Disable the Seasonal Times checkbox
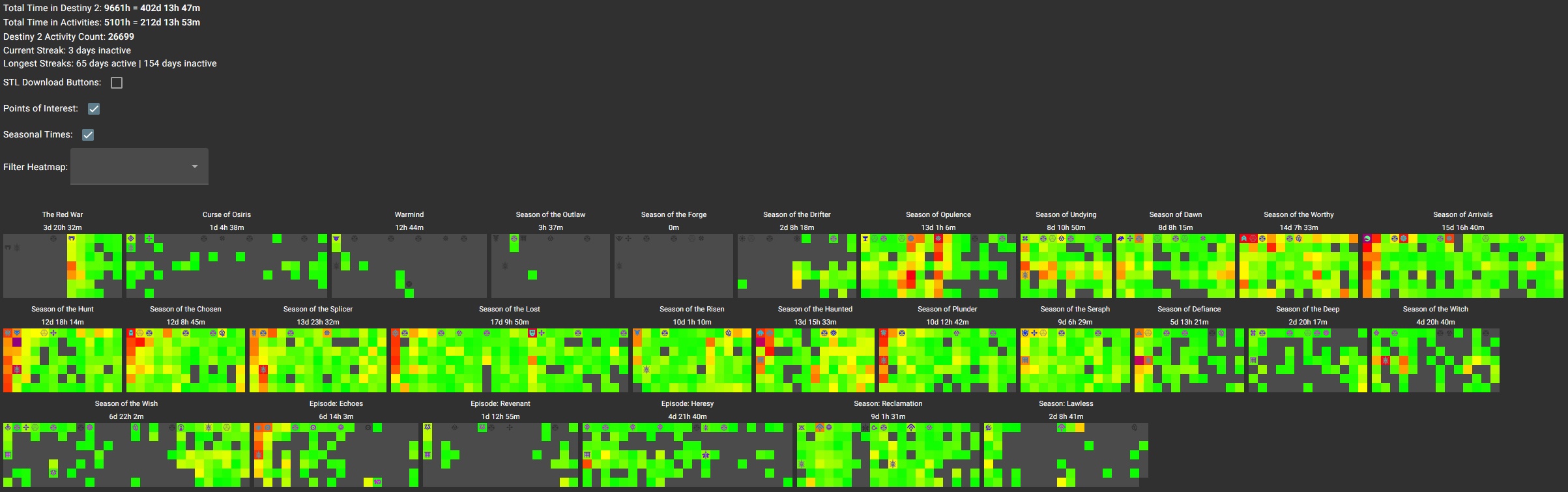The height and width of the screenshot is (492, 1568). (88, 135)
